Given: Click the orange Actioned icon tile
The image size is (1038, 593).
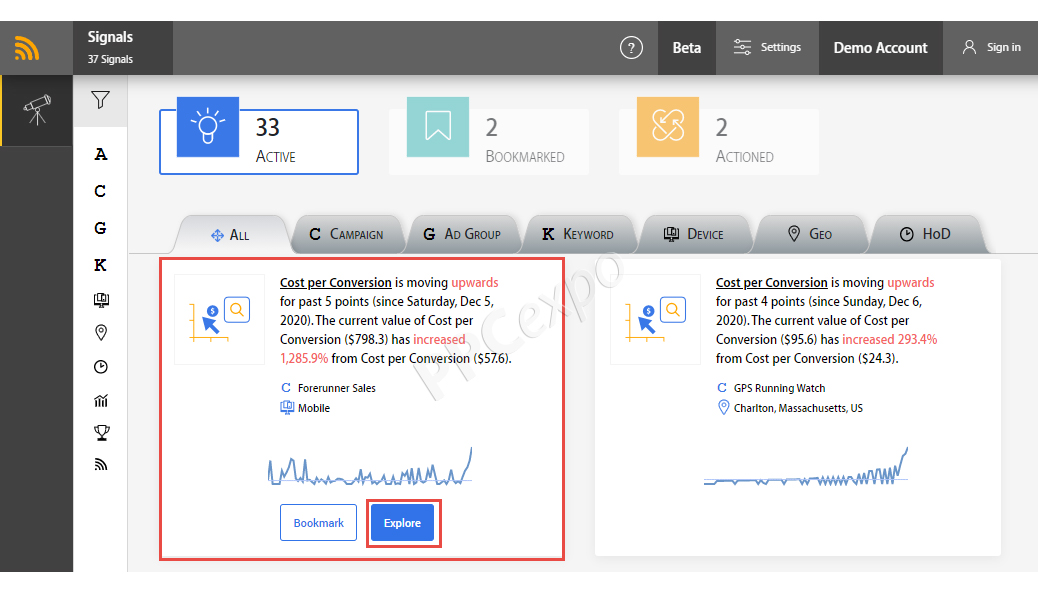Looking at the screenshot, I should tap(667, 126).
